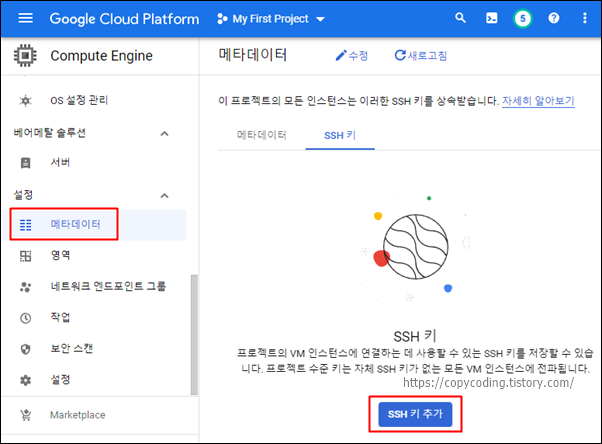
Task: Open the help question mark icon
Action: click(554, 18)
